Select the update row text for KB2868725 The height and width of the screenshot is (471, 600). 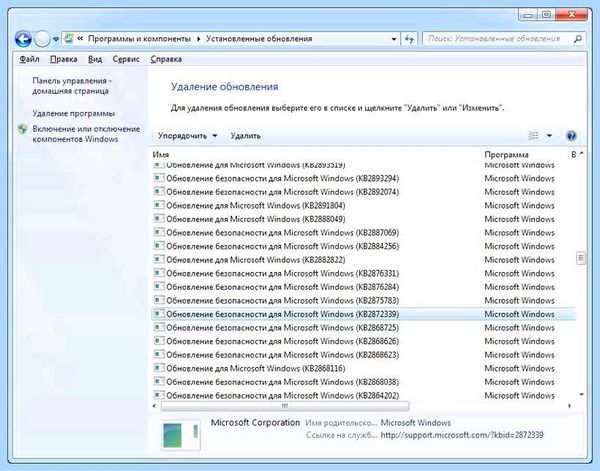[x=282, y=328]
